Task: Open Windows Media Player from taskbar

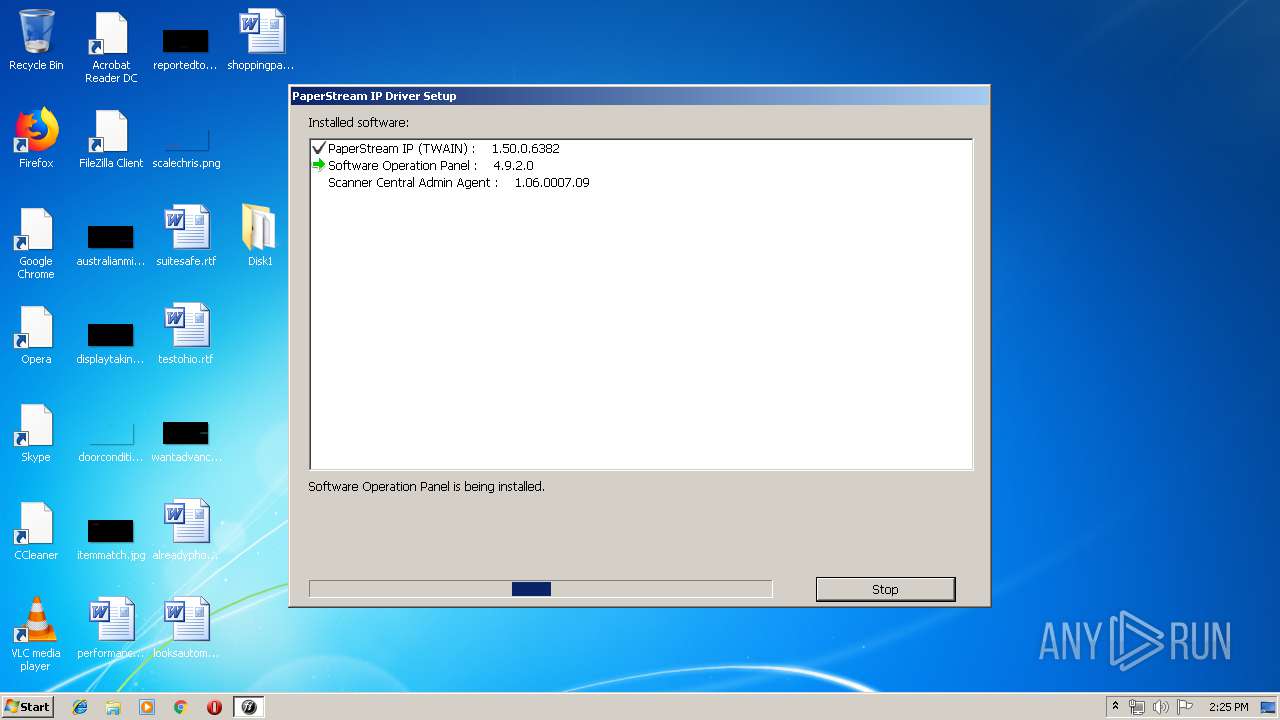Action: (147, 707)
